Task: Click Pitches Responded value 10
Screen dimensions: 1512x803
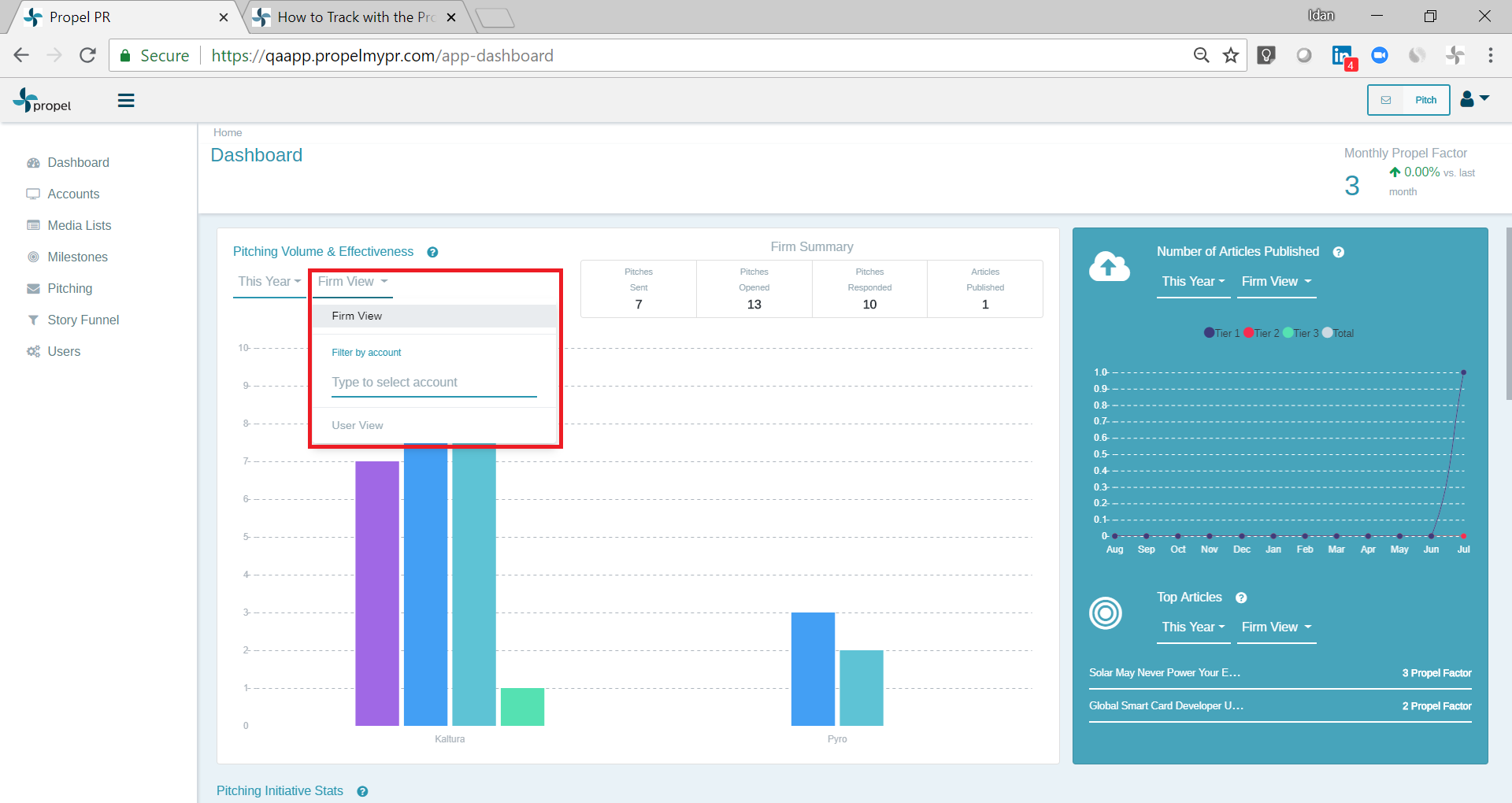Action: point(869,305)
